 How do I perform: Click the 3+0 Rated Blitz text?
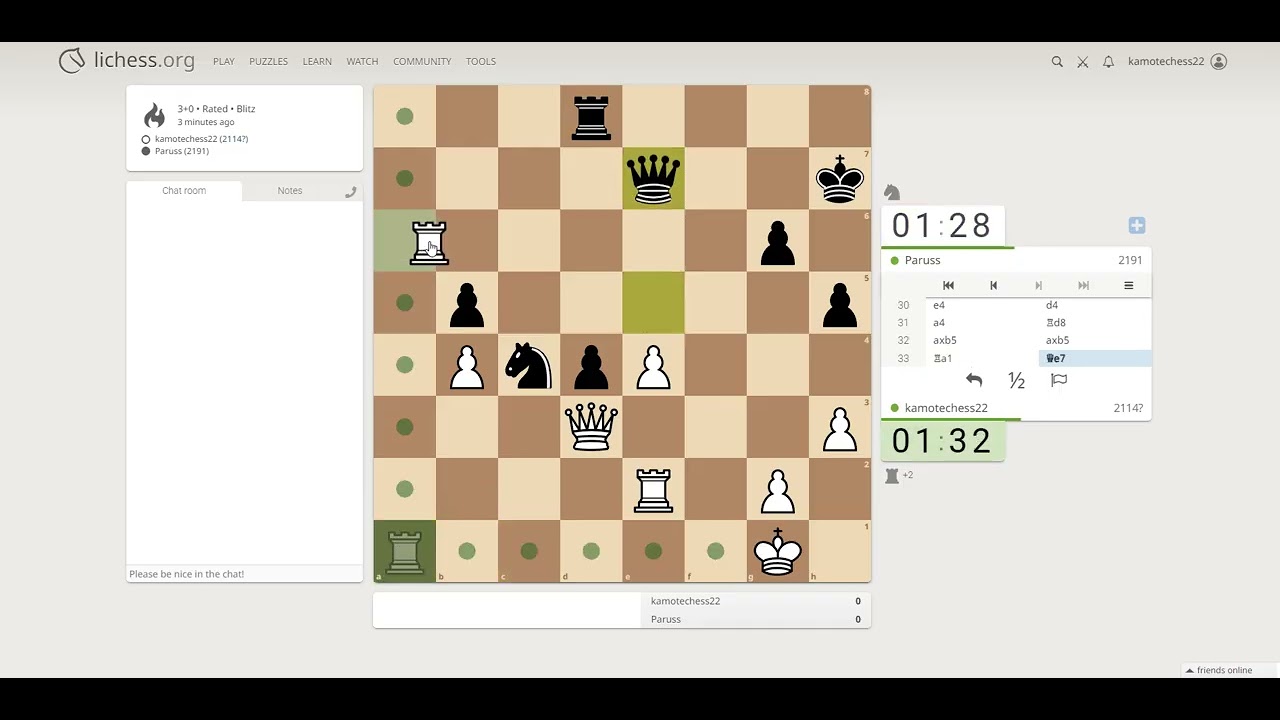pyautogui.click(x=216, y=109)
